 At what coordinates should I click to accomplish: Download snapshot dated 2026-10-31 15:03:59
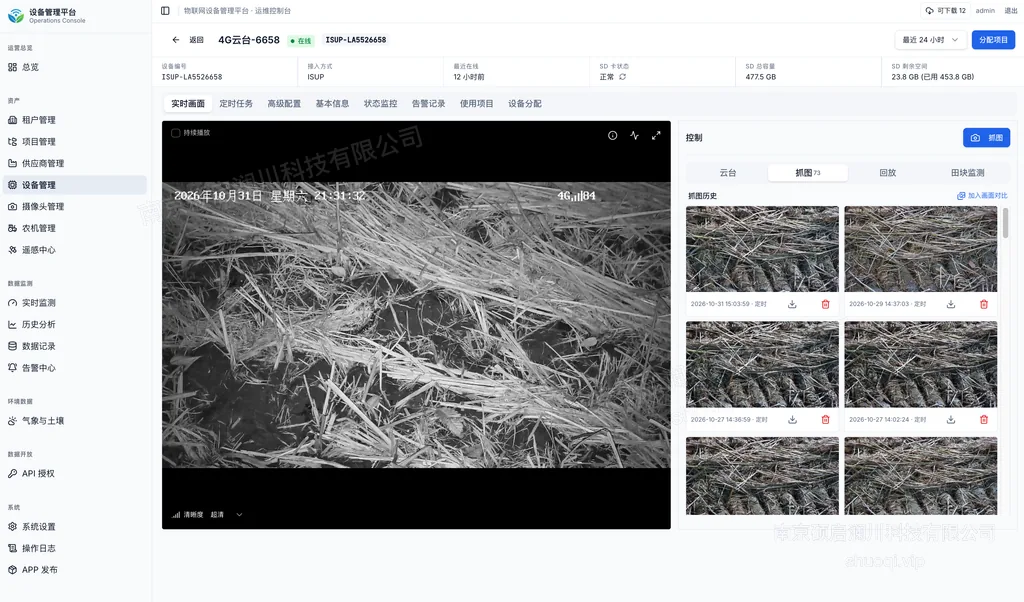point(792,304)
